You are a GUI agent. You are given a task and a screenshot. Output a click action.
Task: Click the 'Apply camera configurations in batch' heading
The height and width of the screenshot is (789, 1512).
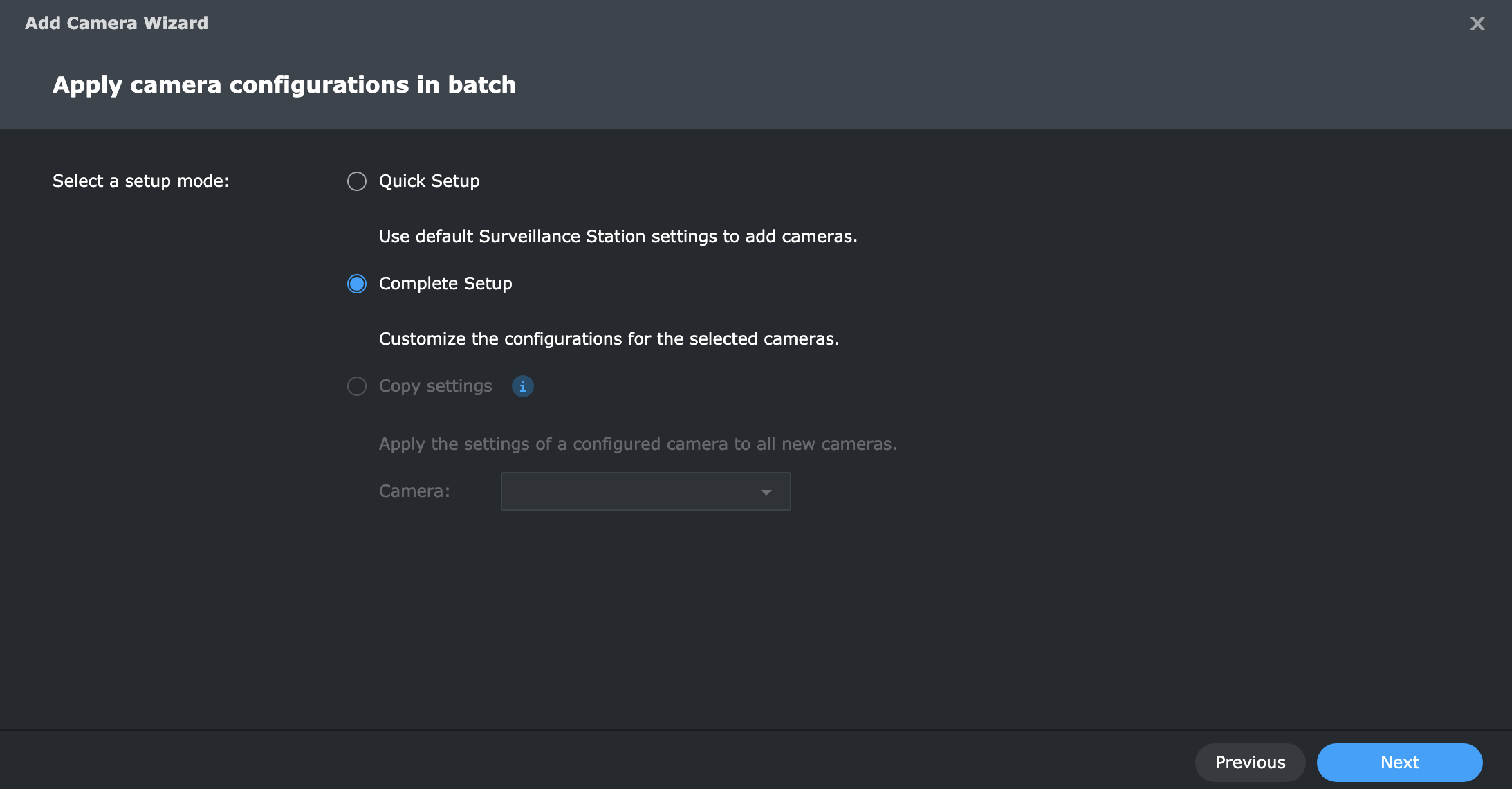pyautogui.click(x=284, y=84)
